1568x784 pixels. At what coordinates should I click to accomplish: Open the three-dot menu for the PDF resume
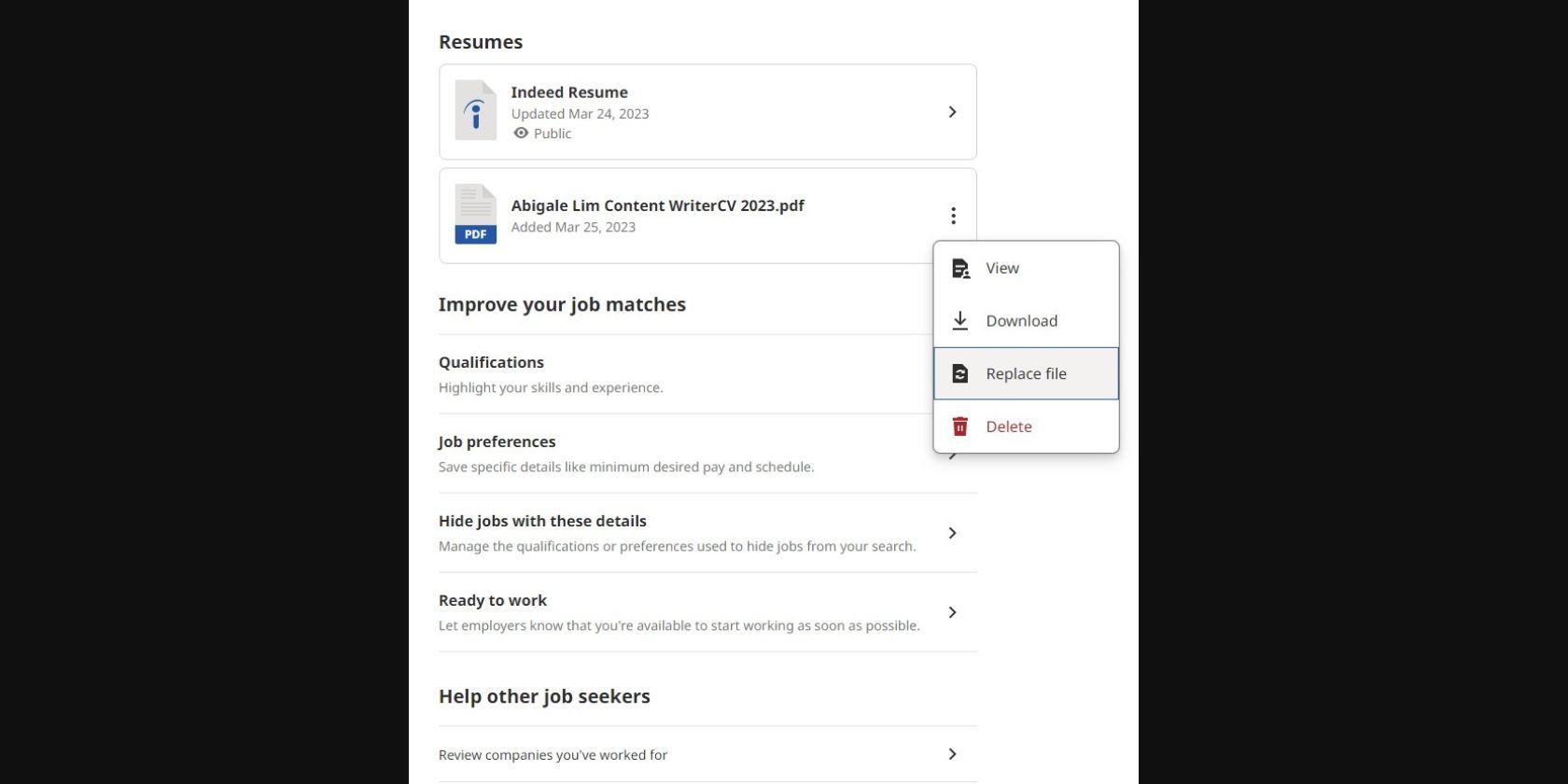(953, 216)
